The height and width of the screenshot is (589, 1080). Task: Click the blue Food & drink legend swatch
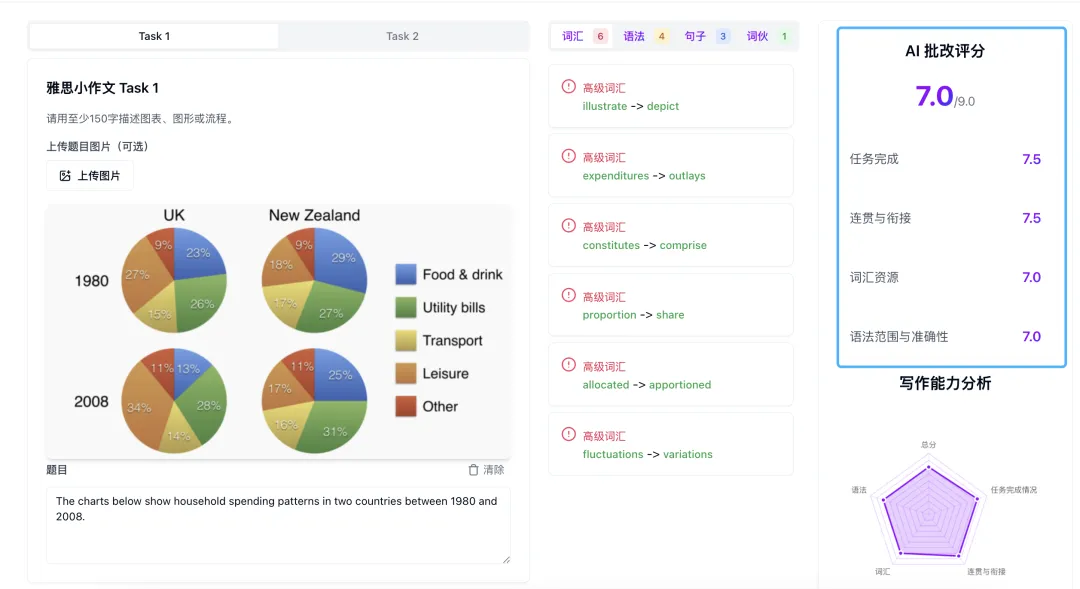click(405, 274)
